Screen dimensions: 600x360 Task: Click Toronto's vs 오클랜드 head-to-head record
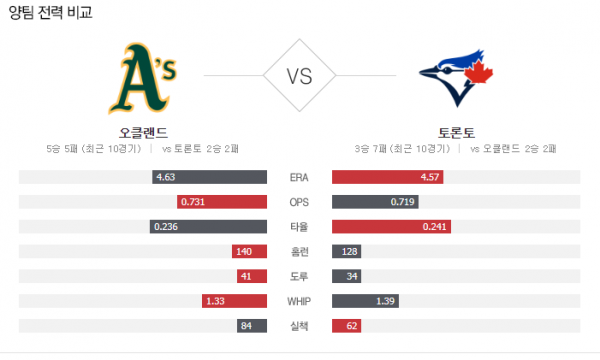(x=513, y=149)
